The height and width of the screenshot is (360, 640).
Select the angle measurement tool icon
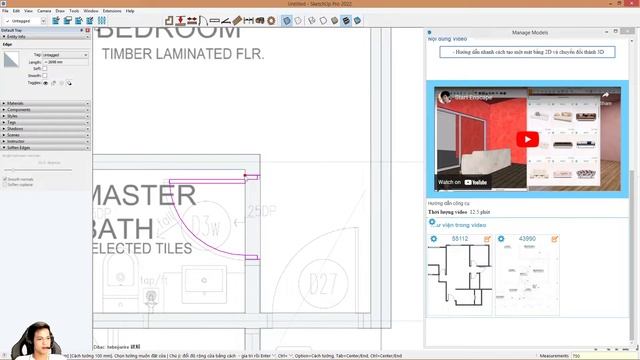point(226,20)
